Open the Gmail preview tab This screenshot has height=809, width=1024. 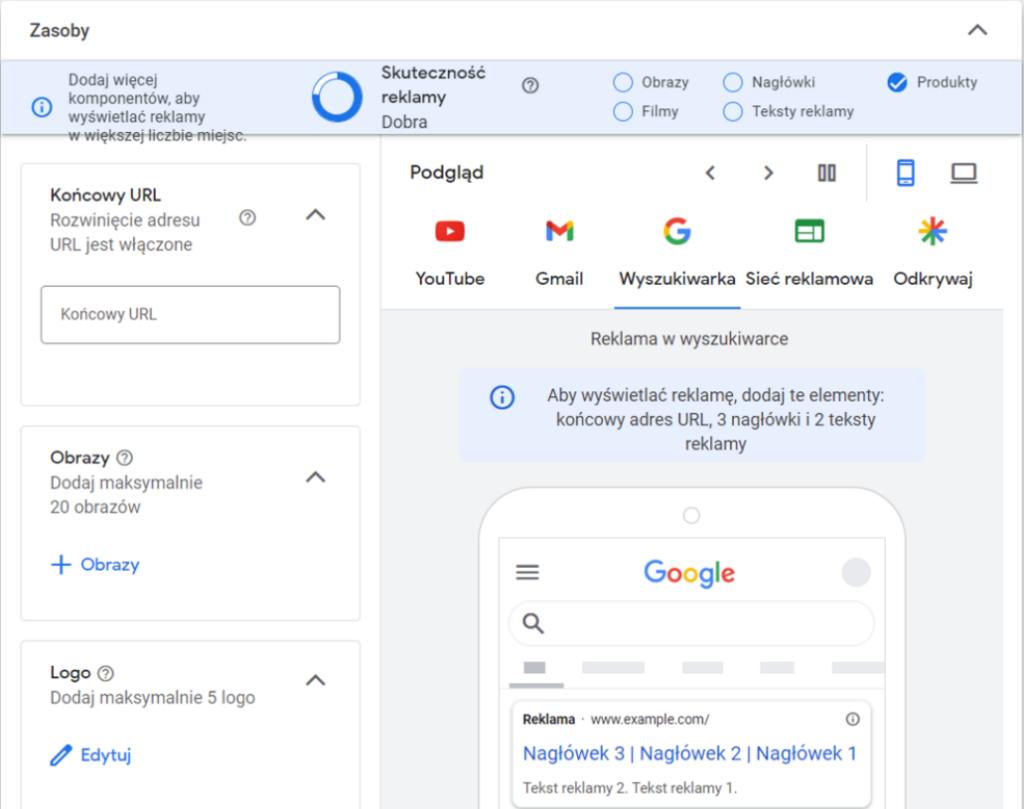pyautogui.click(x=559, y=253)
